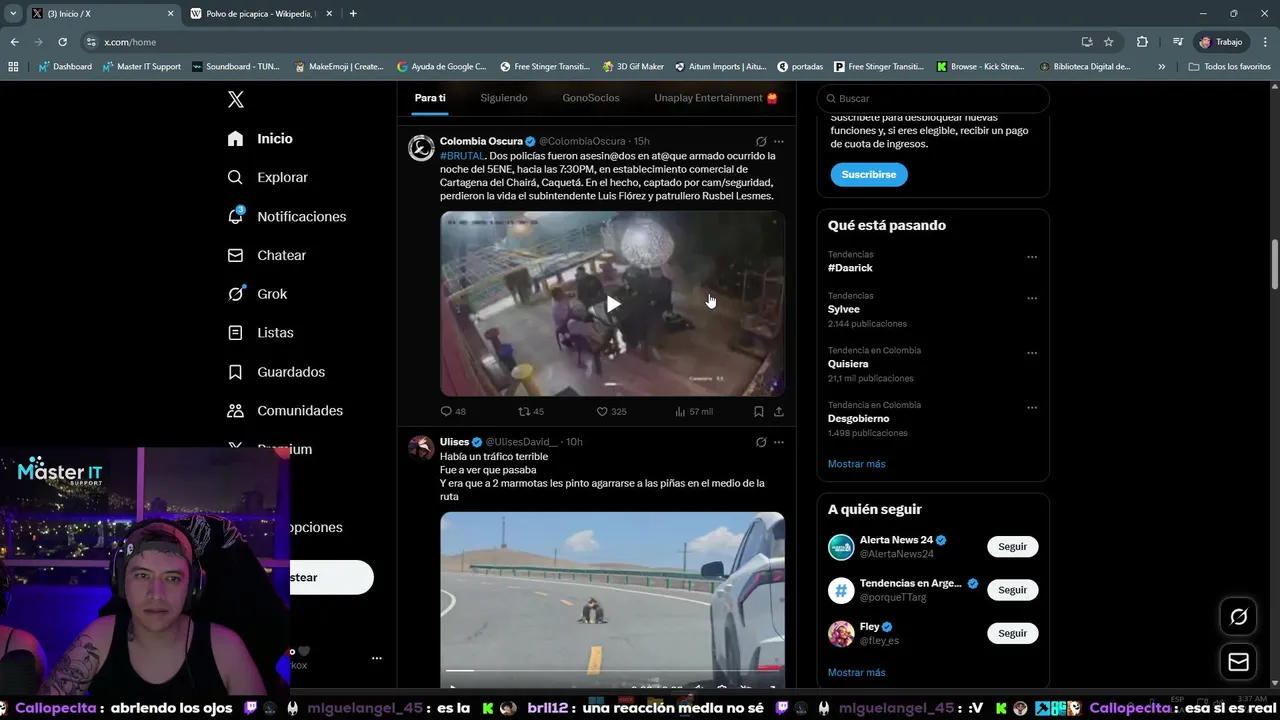Share the Colombia Oscura post
Screen dimensions: 1280x720
coord(779,411)
